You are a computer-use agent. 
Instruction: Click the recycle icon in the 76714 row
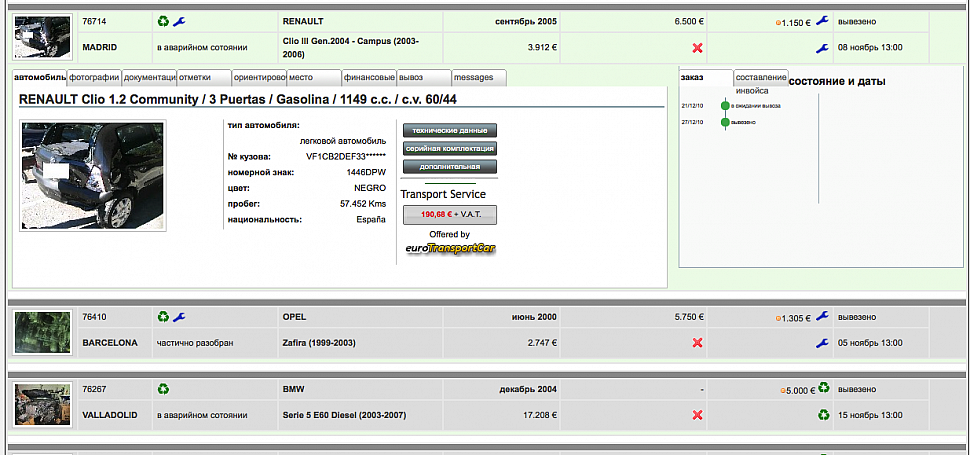tap(163, 22)
